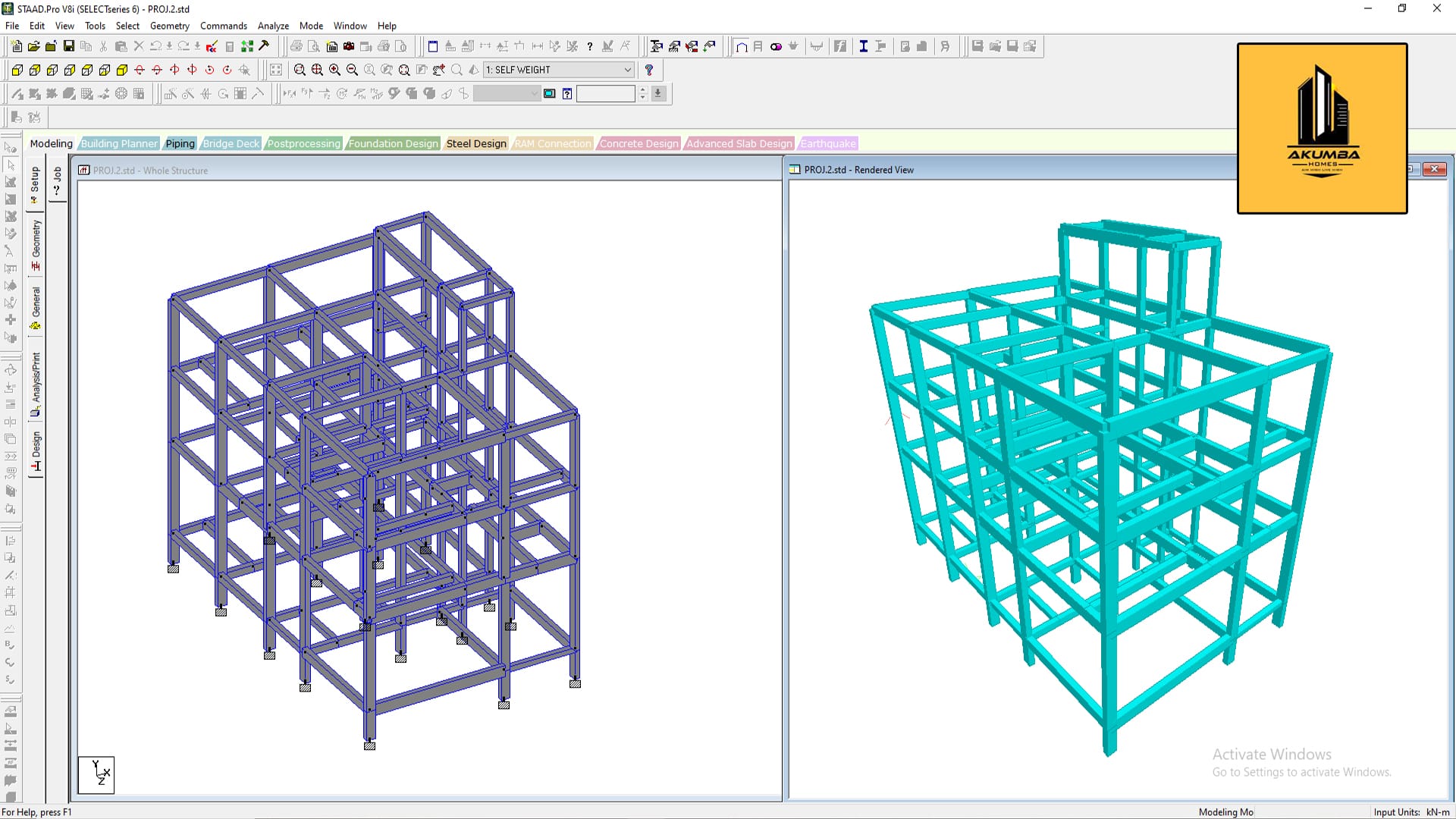
Task: Switch to the Concrete Design tab
Action: (639, 143)
